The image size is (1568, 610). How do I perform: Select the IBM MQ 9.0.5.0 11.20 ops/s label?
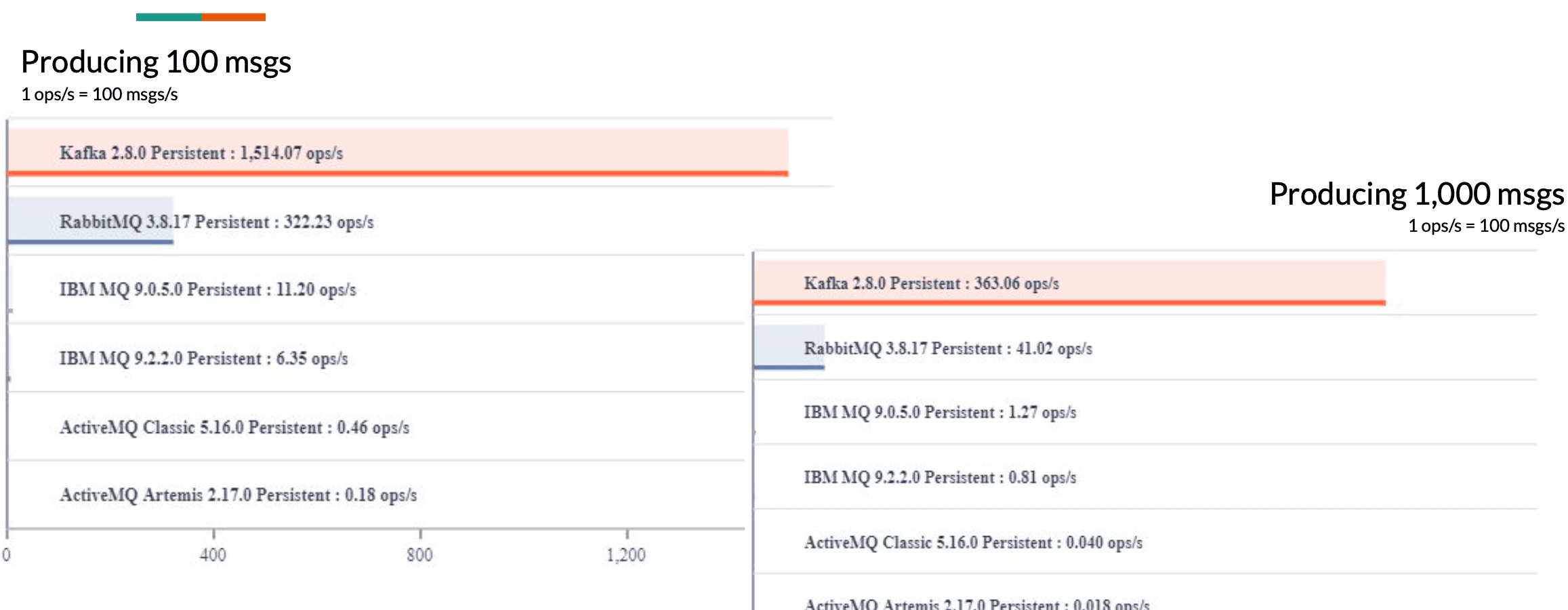point(207,289)
